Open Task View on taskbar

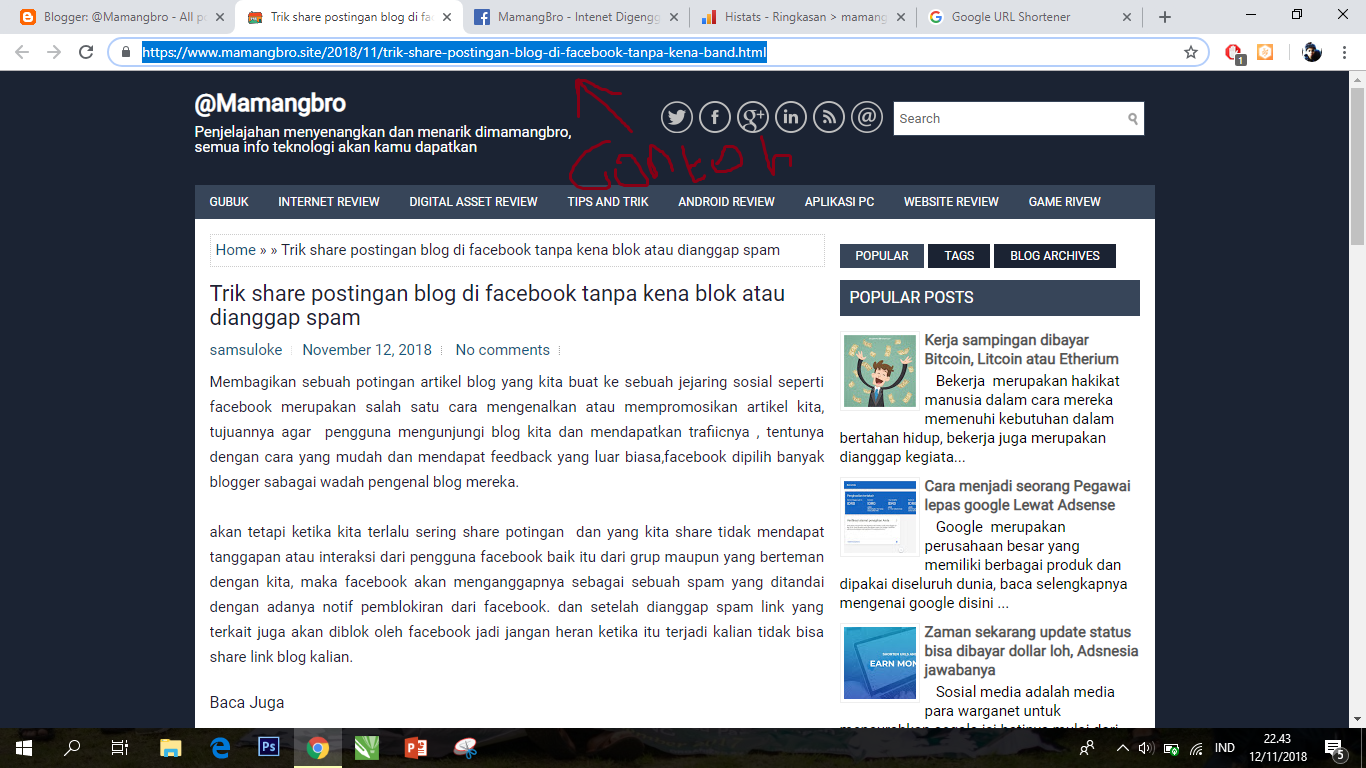point(120,748)
